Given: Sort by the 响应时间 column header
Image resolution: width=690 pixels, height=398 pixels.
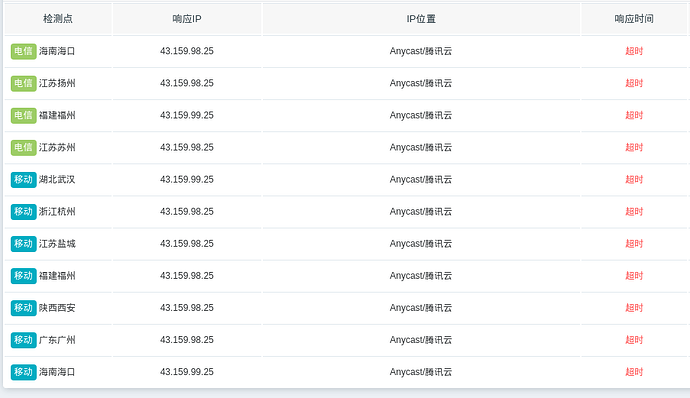Looking at the screenshot, I should point(634,19).
